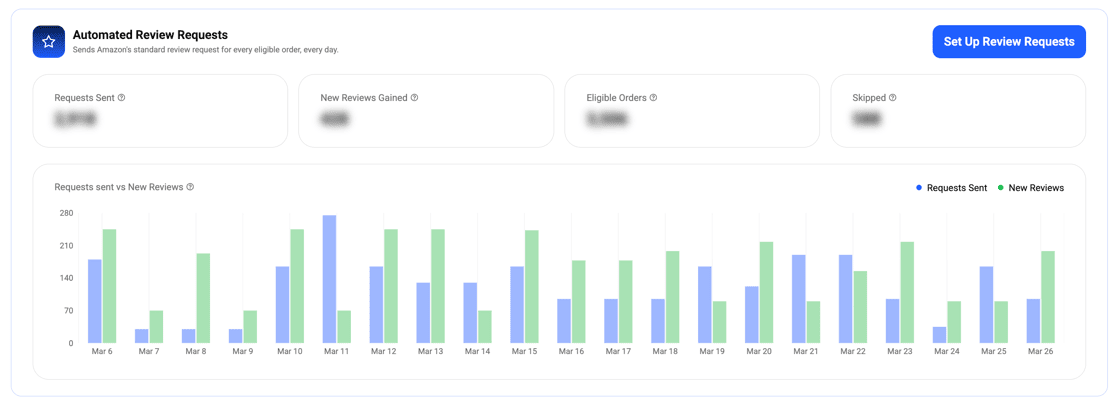
Task: Click the 70 y-axis value
Action: tap(69, 311)
